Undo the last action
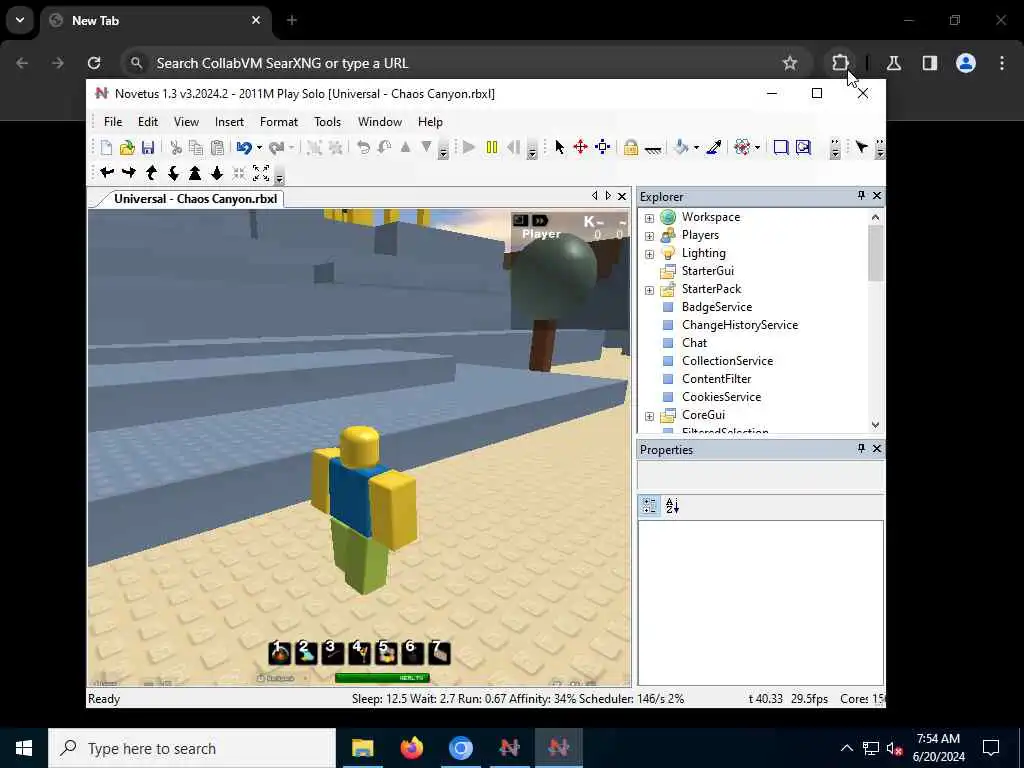The width and height of the screenshot is (1024, 768). (244, 148)
